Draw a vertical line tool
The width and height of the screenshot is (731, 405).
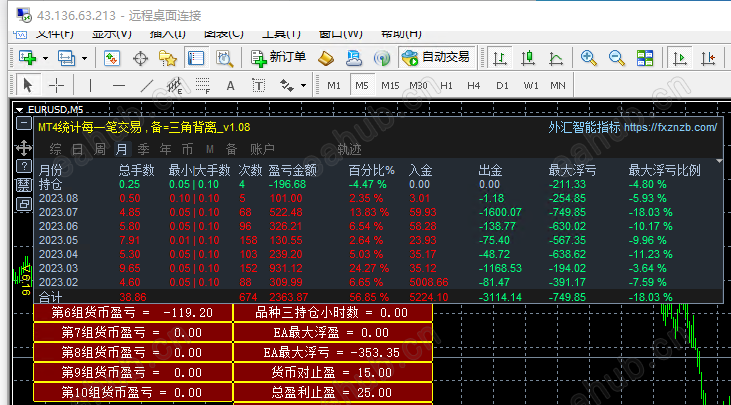click(x=90, y=85)
